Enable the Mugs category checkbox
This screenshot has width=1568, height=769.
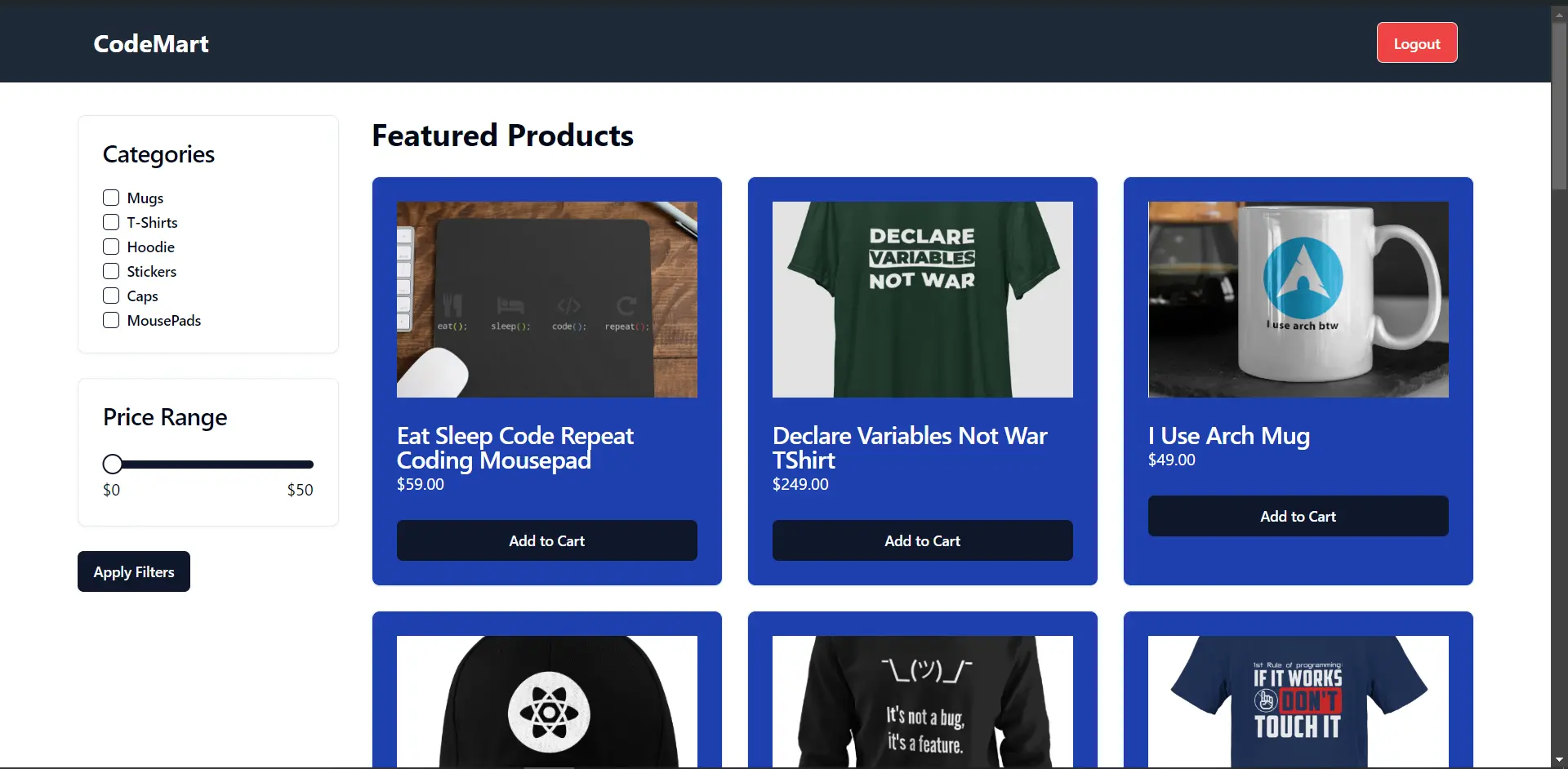[x=111, y=198]
